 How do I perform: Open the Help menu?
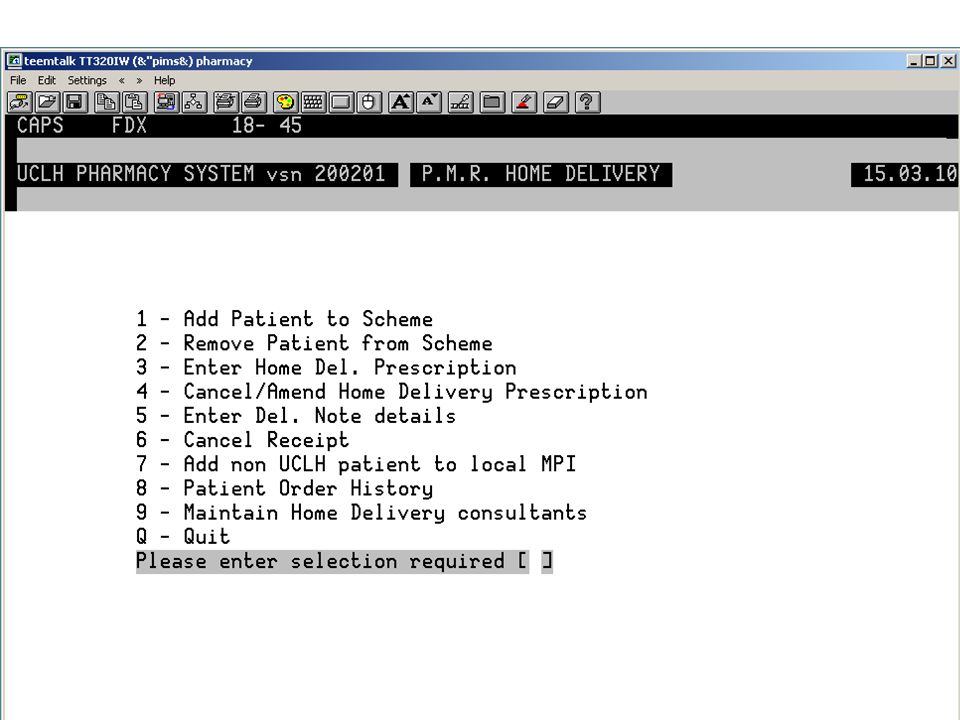[x=164, y=80]
